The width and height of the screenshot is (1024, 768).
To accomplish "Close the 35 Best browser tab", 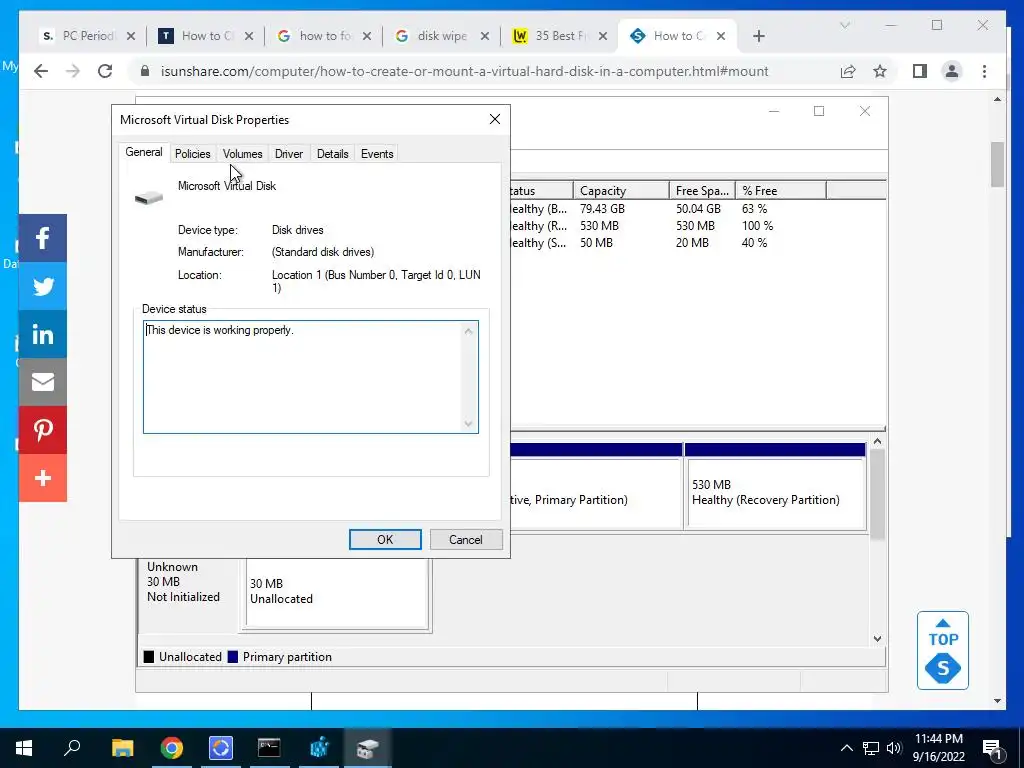I will point(603,36).
